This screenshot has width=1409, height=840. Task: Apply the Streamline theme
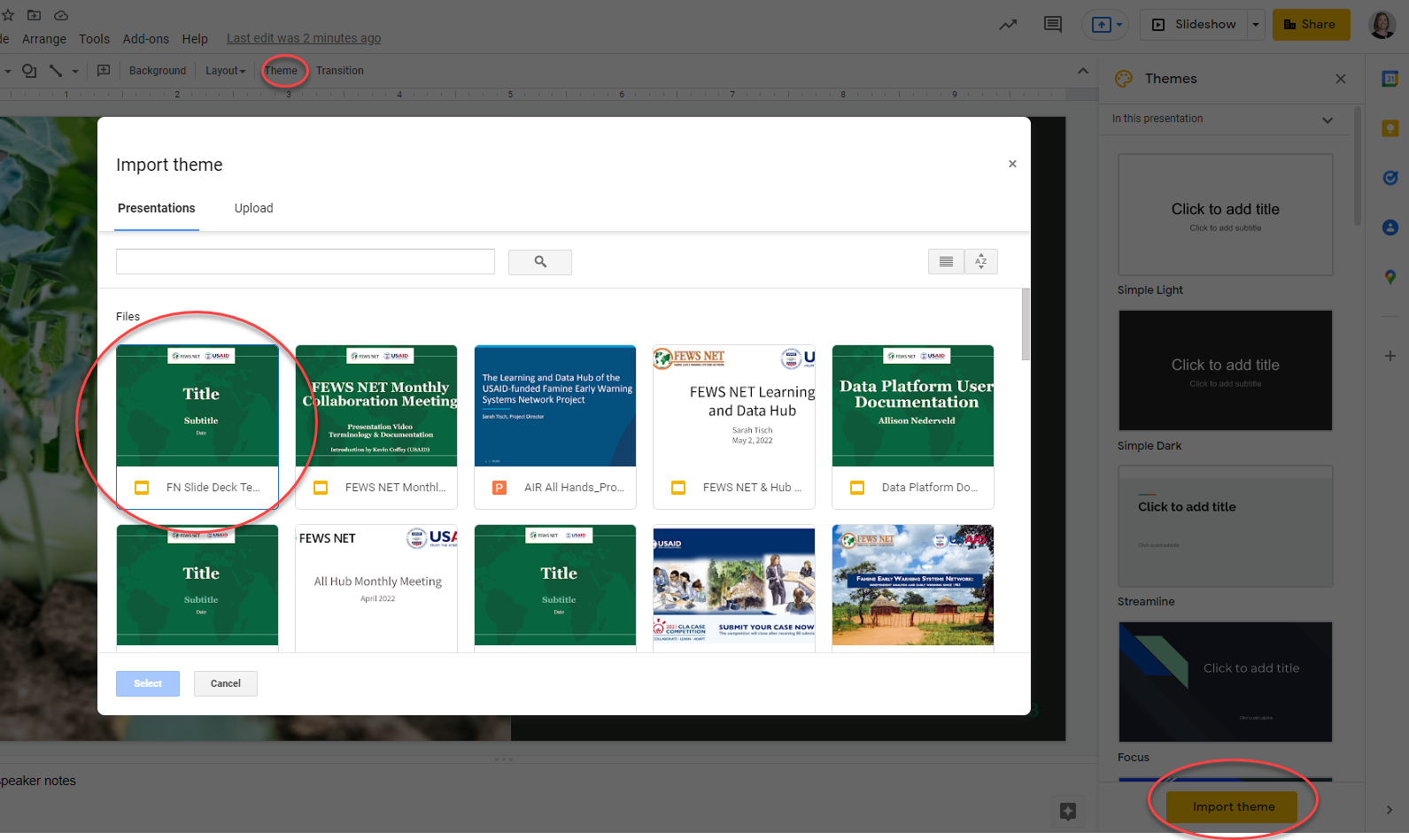click(1225, 527)
